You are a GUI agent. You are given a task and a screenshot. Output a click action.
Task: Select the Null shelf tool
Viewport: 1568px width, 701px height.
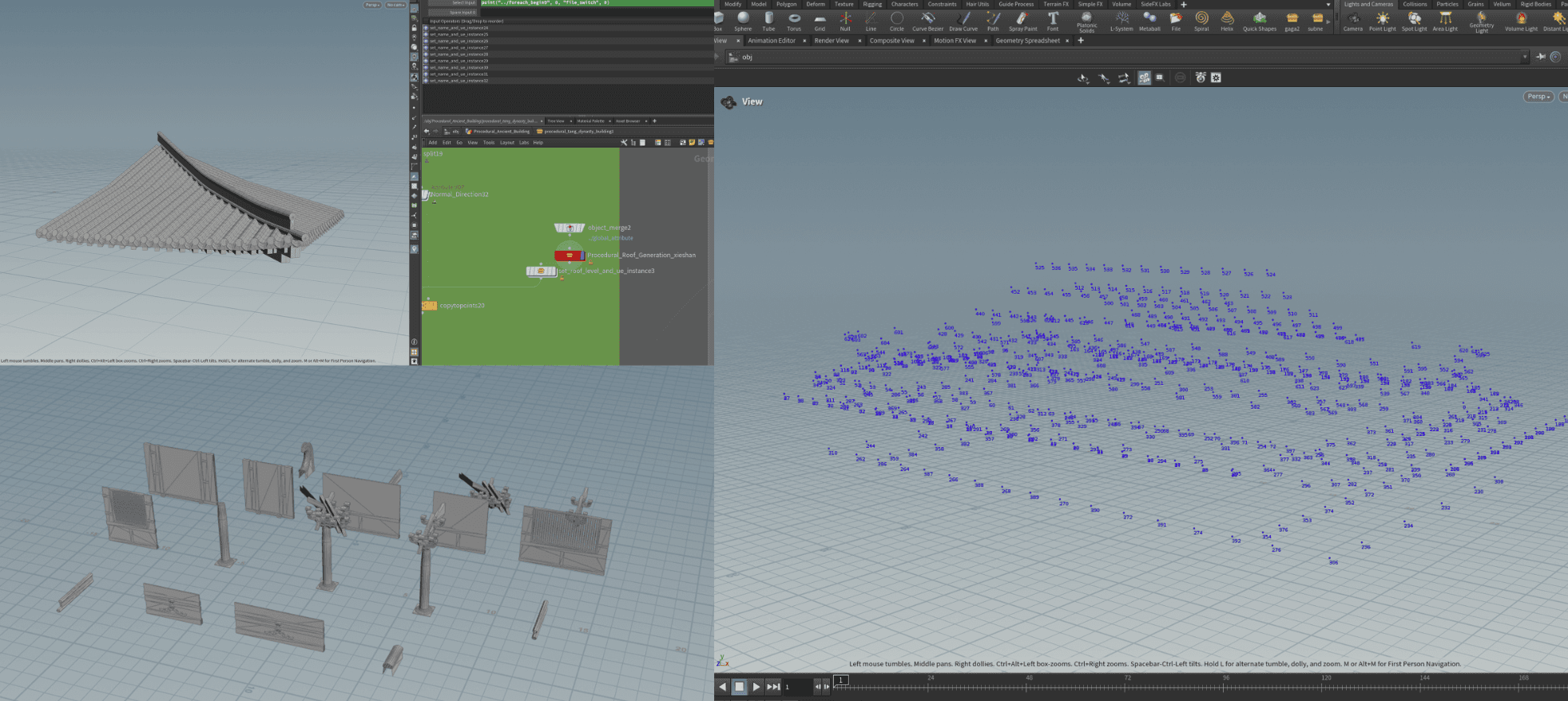point(845,21)
